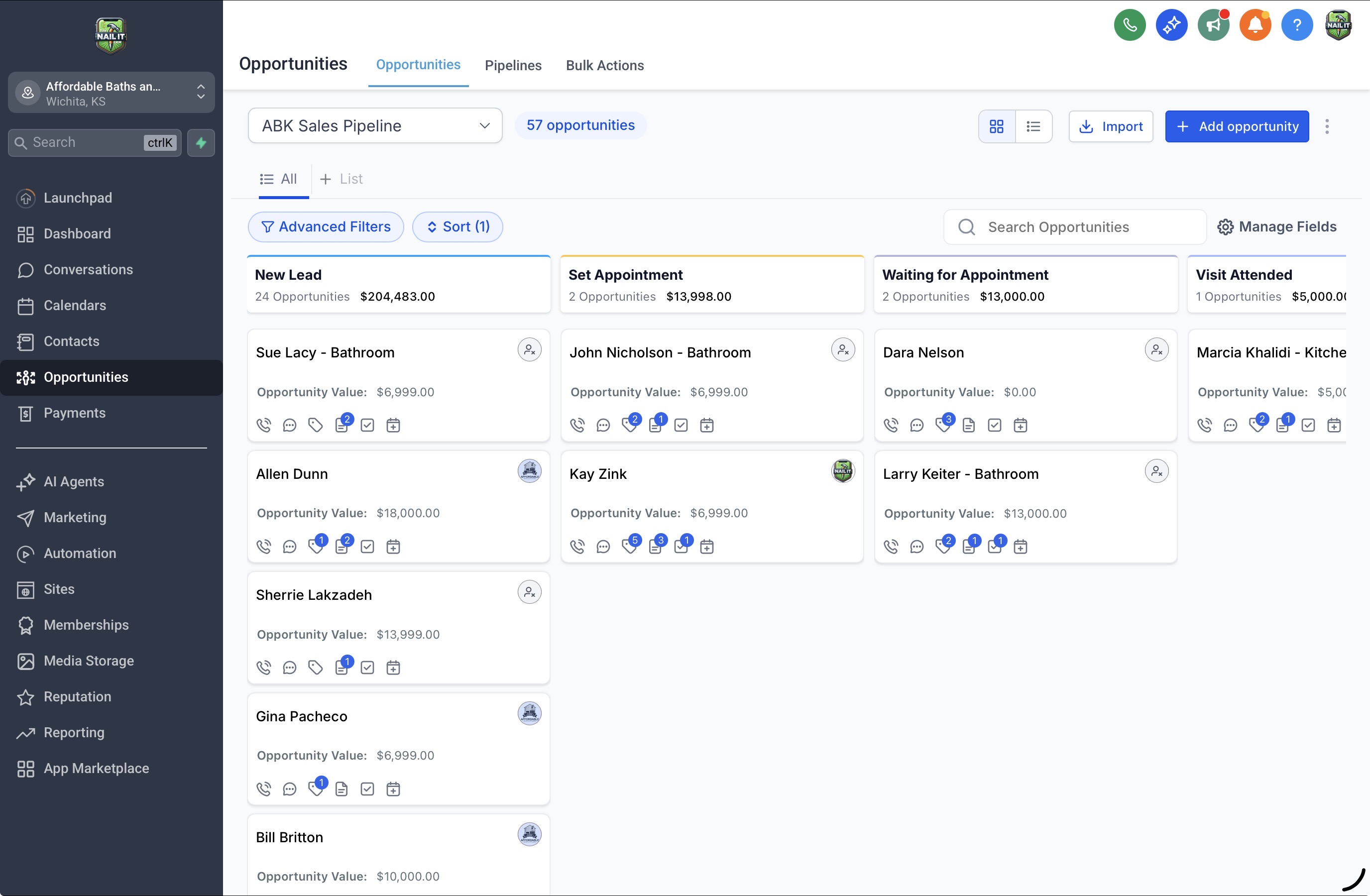Click the green phone dialer icon

1130,25
